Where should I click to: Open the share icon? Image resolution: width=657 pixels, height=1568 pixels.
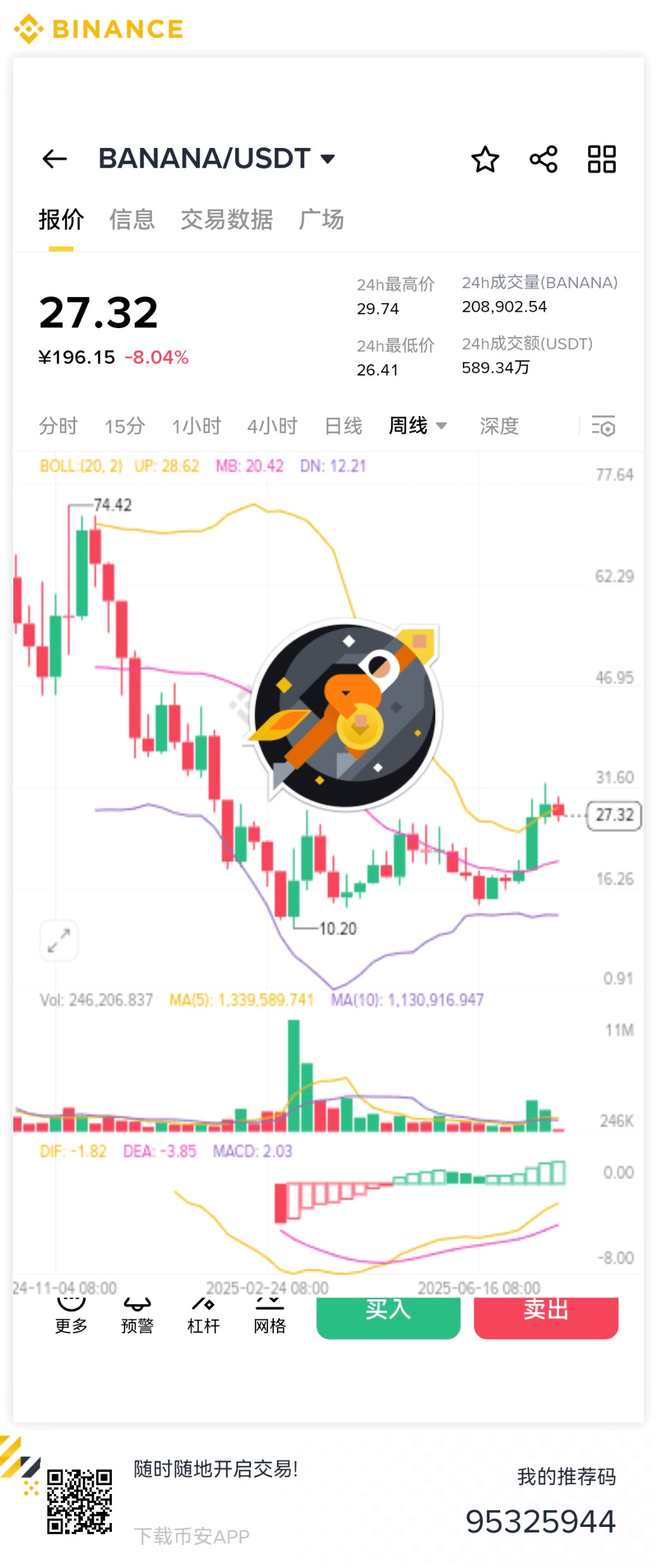[x=544, y=159]
